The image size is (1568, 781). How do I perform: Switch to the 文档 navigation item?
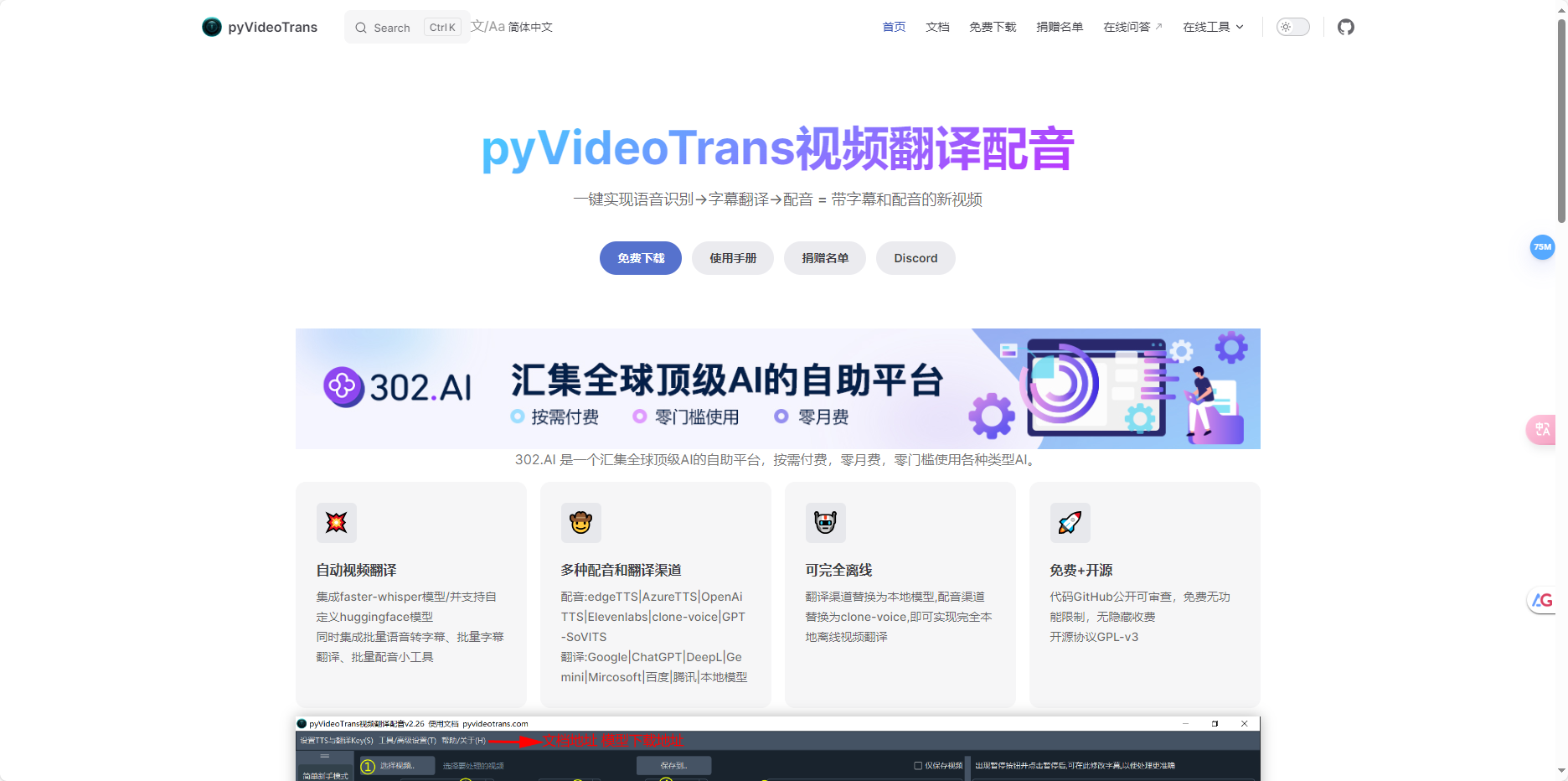coord(937,26)
